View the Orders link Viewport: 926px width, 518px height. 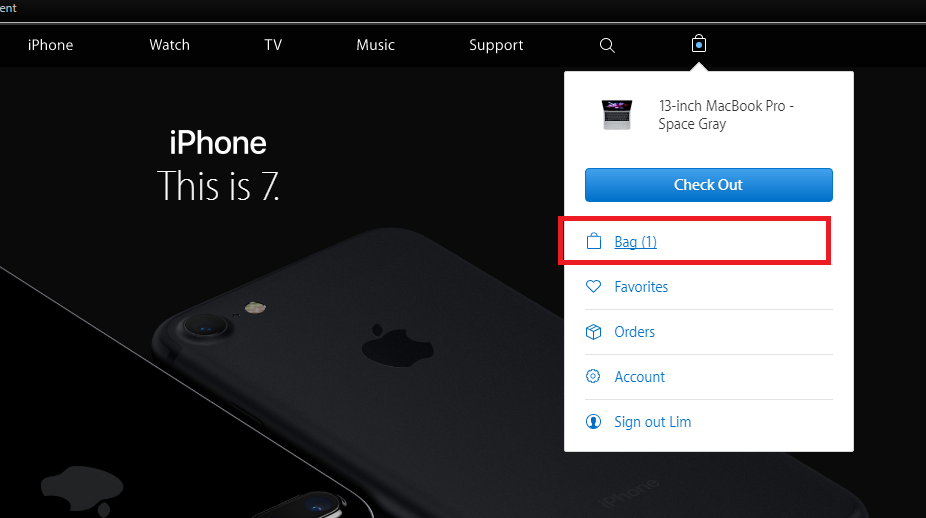click(634, 332)
